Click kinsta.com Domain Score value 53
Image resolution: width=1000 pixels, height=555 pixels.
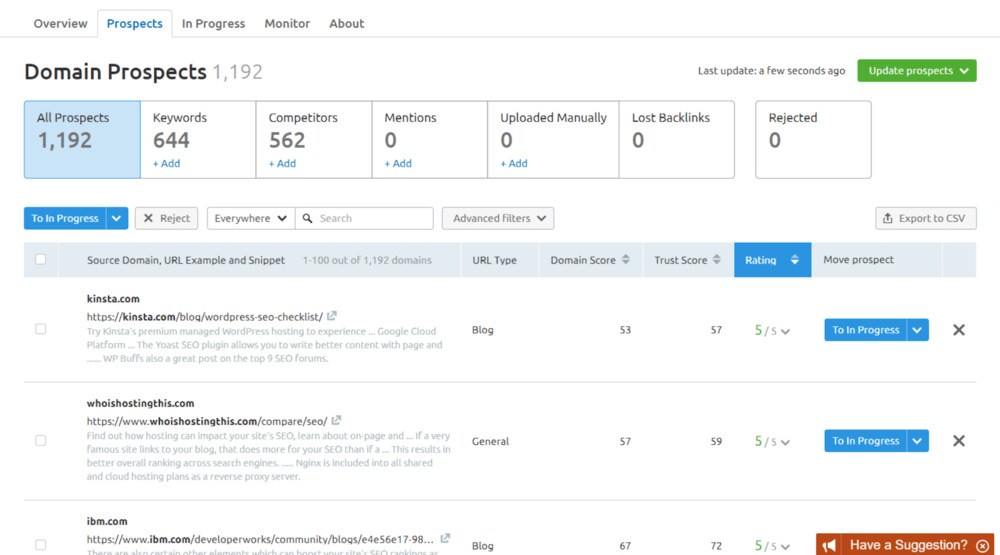625,330
